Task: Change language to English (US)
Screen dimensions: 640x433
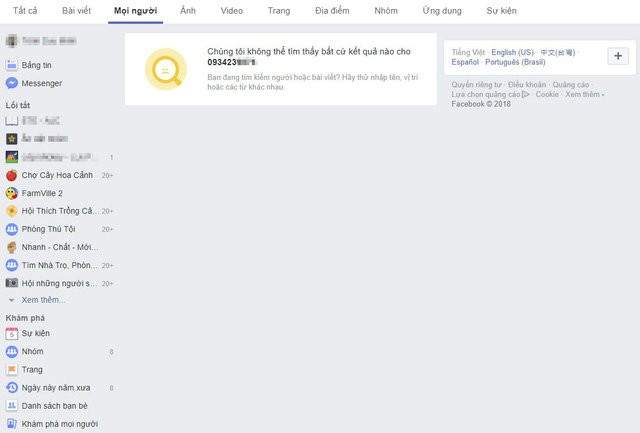Action: pyautogui.click(x=512, y=51)
